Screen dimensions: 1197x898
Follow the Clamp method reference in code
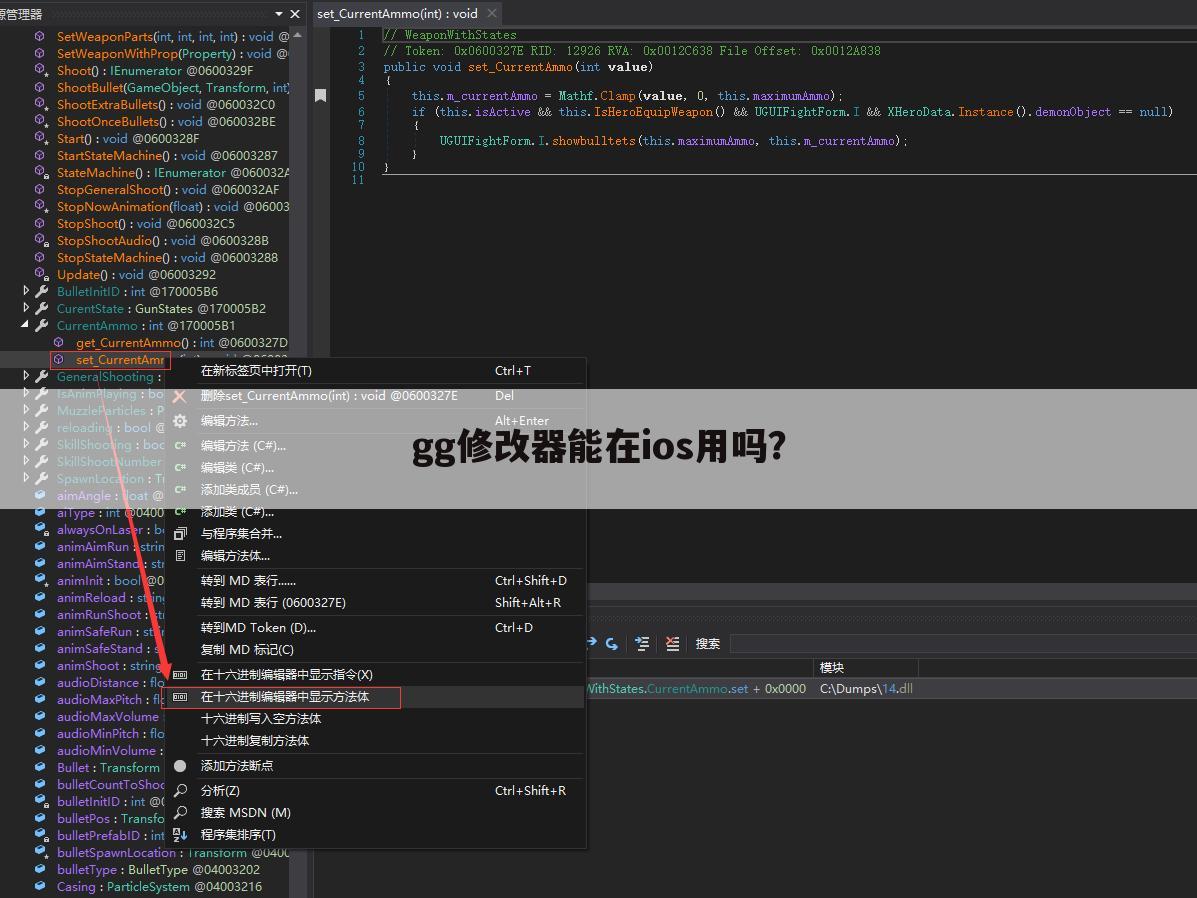pyautogui.click(x=617, y=96)
